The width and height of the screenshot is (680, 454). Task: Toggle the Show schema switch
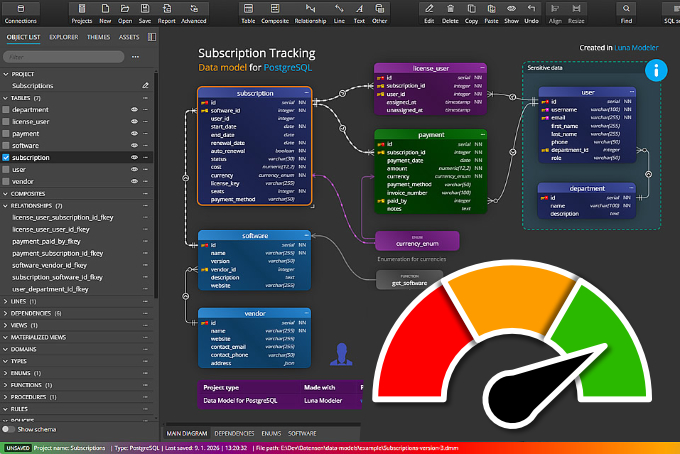8,429
